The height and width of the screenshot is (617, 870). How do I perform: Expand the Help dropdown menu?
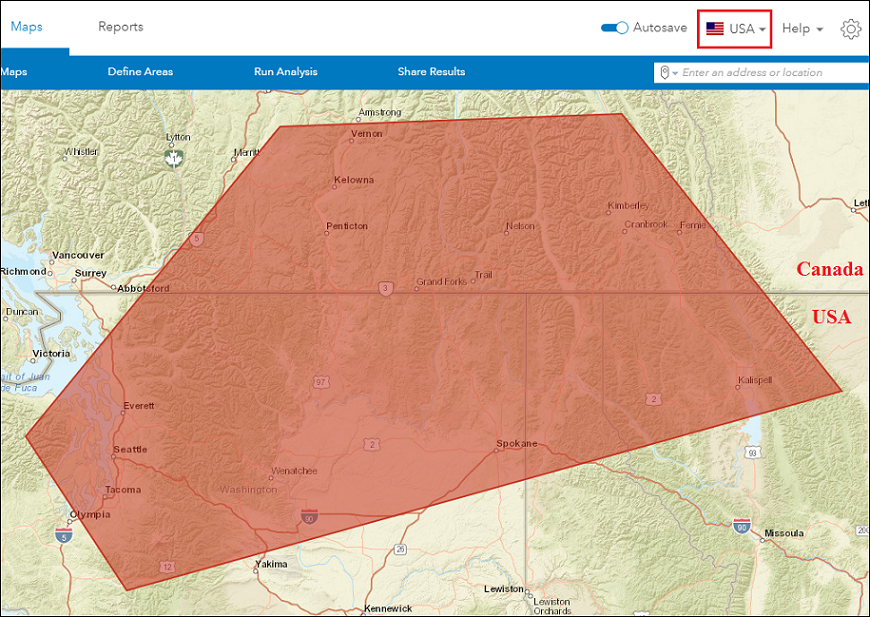point(802,29)
